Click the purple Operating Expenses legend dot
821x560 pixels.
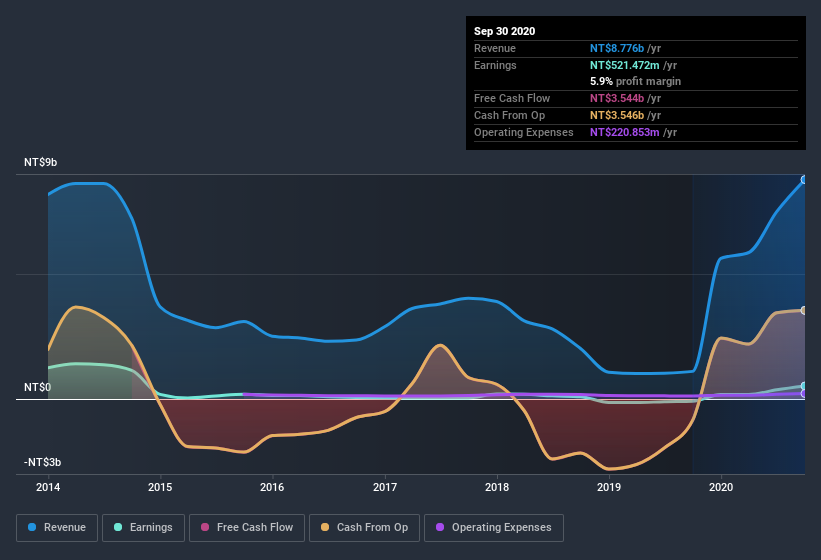(440, 527)
